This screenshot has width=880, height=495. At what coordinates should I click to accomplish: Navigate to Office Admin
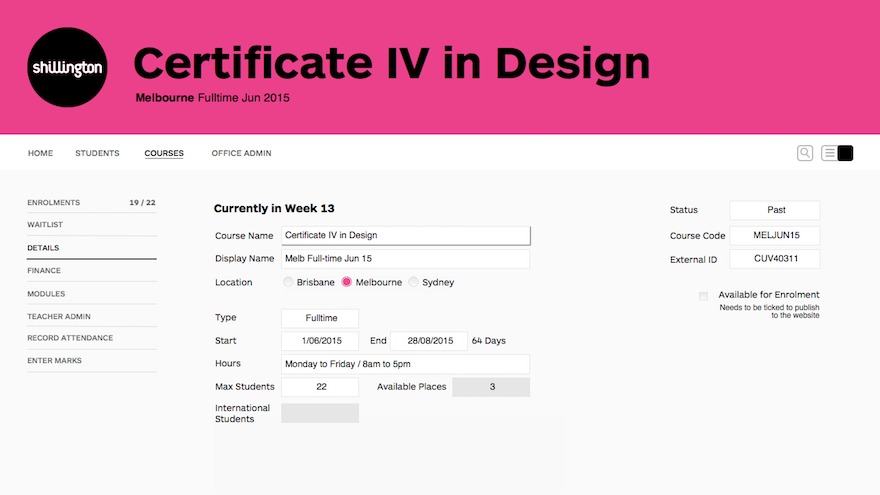(x=241, y=153)
